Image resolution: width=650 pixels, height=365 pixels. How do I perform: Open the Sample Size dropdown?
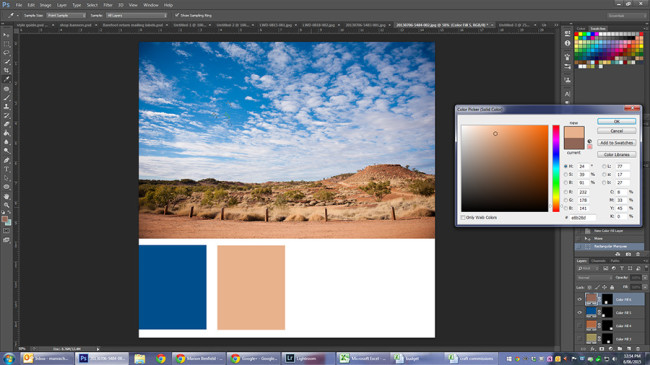(x=66, y=15)
